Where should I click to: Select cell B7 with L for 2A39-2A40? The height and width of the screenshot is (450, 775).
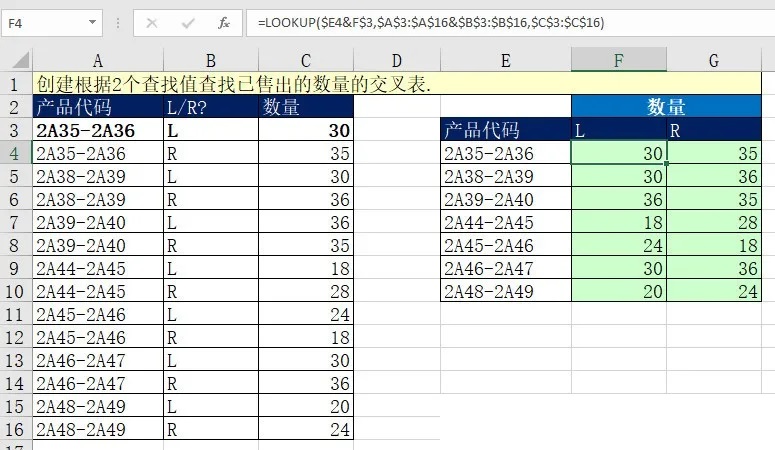[x=211, y=222]
